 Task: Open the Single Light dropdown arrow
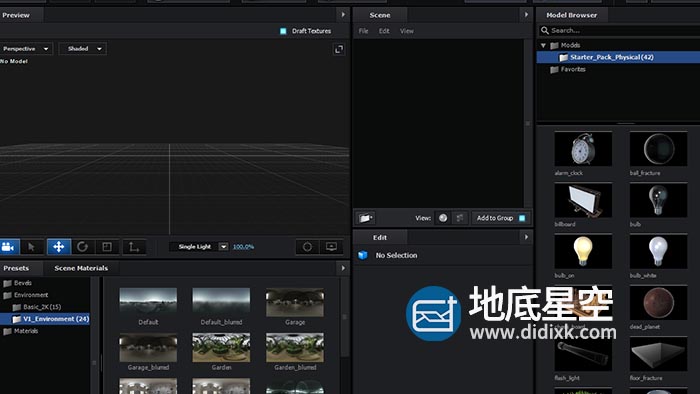point(224,246)
